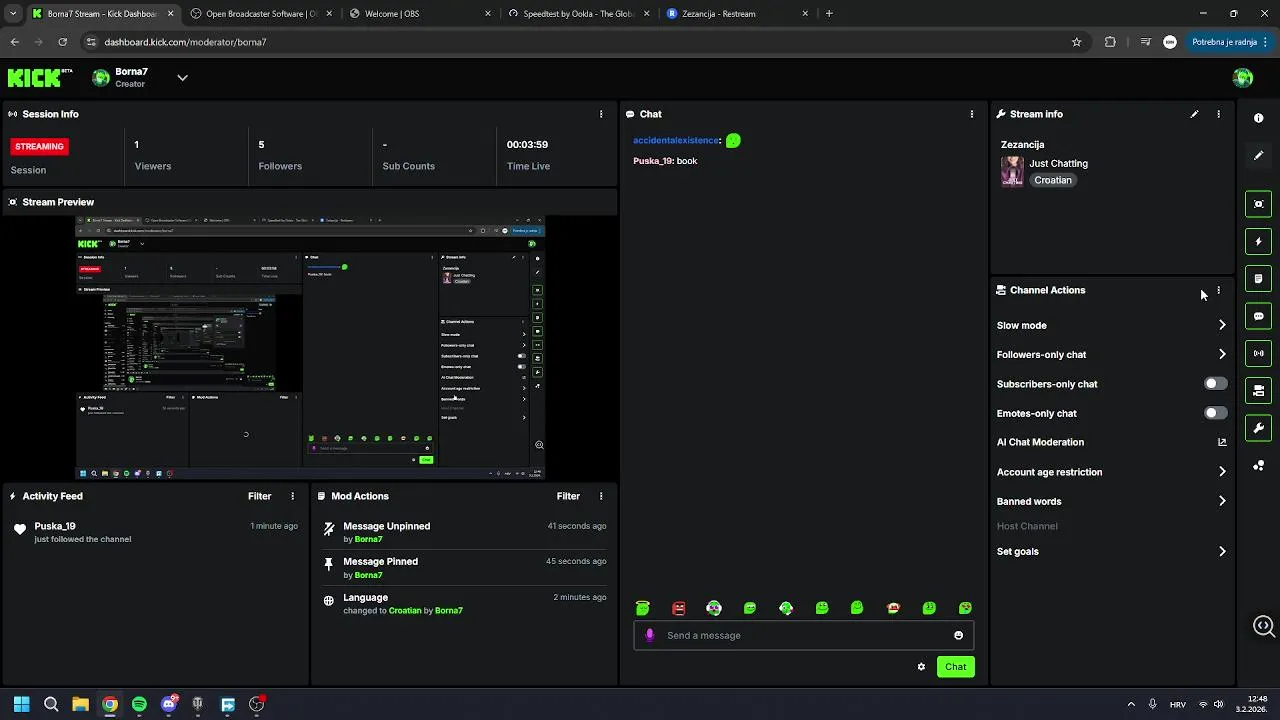This screenshot has height=720, width=1280.
Task: Open File Explorer from taskbar
Action: tap(80, 704)
